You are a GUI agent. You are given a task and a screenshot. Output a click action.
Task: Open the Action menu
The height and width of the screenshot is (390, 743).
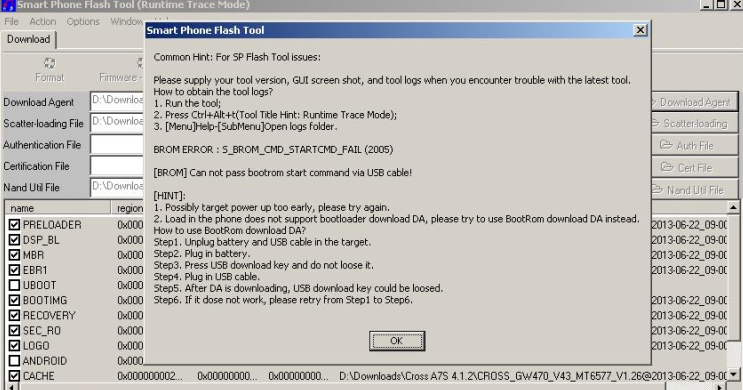coord(43,22)
